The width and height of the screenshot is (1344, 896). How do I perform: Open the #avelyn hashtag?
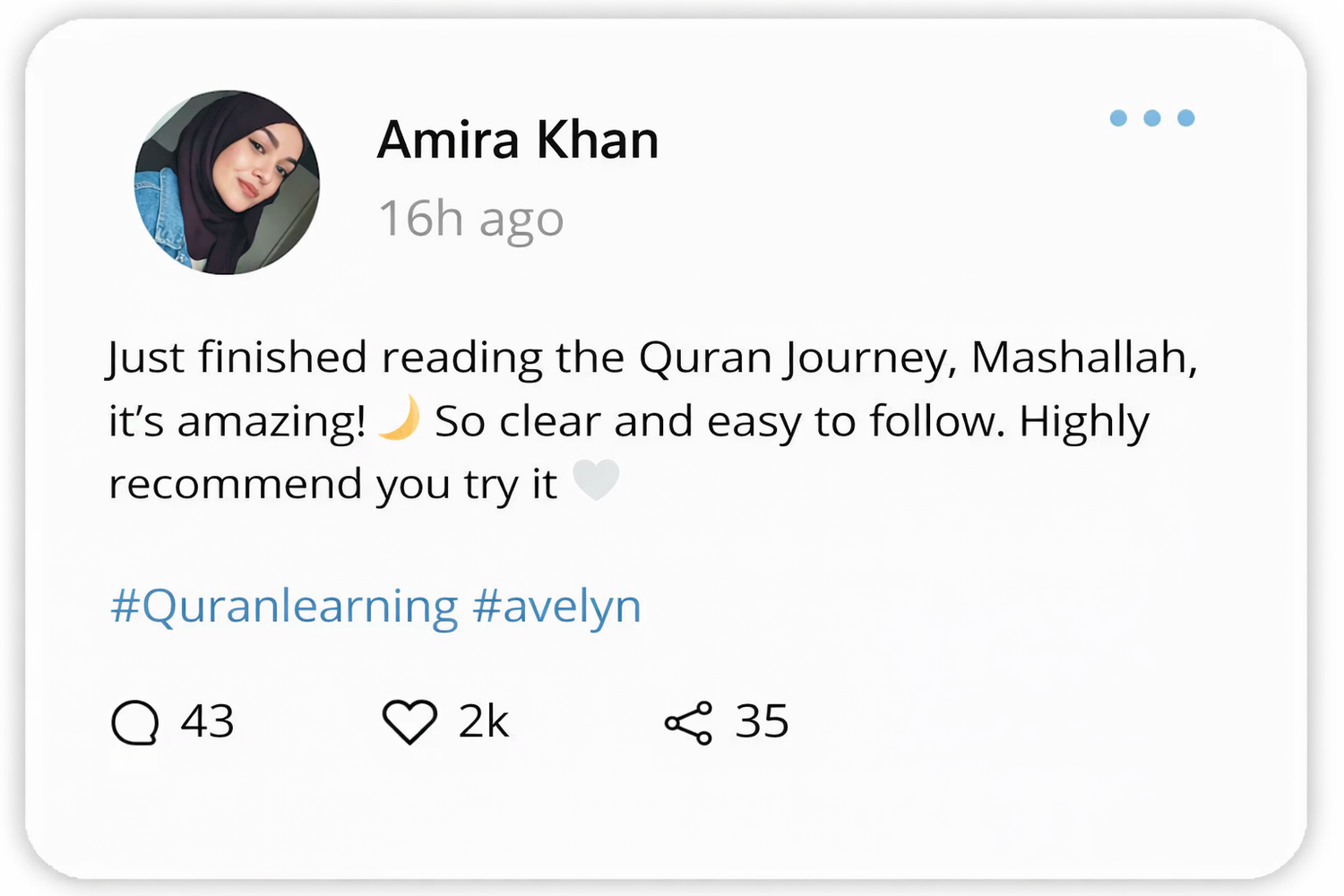tap(556, 607)
